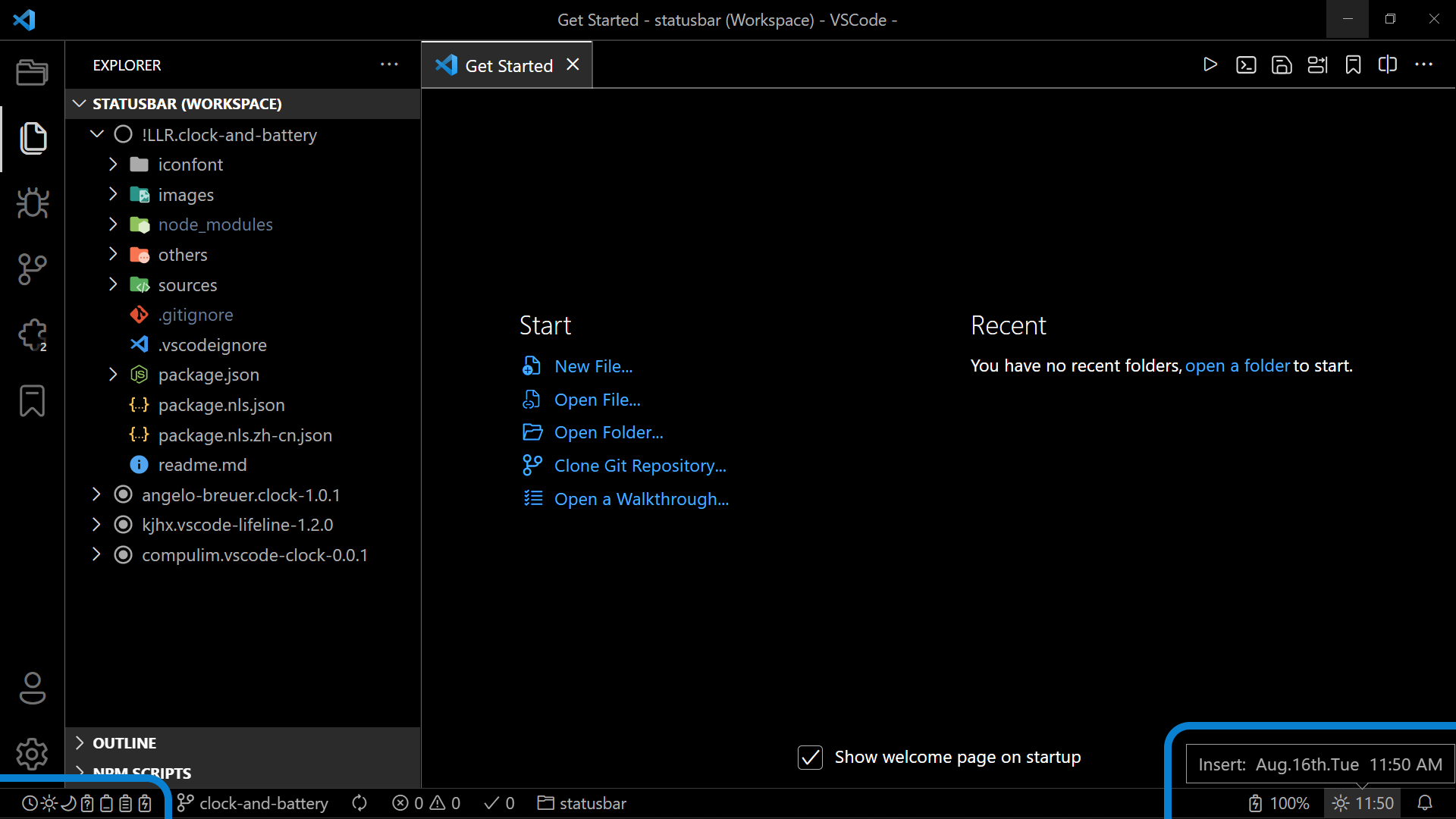Click the notifications bell in status bar
This screenshot has height=819, width=1456.
tap(1425, 803)
